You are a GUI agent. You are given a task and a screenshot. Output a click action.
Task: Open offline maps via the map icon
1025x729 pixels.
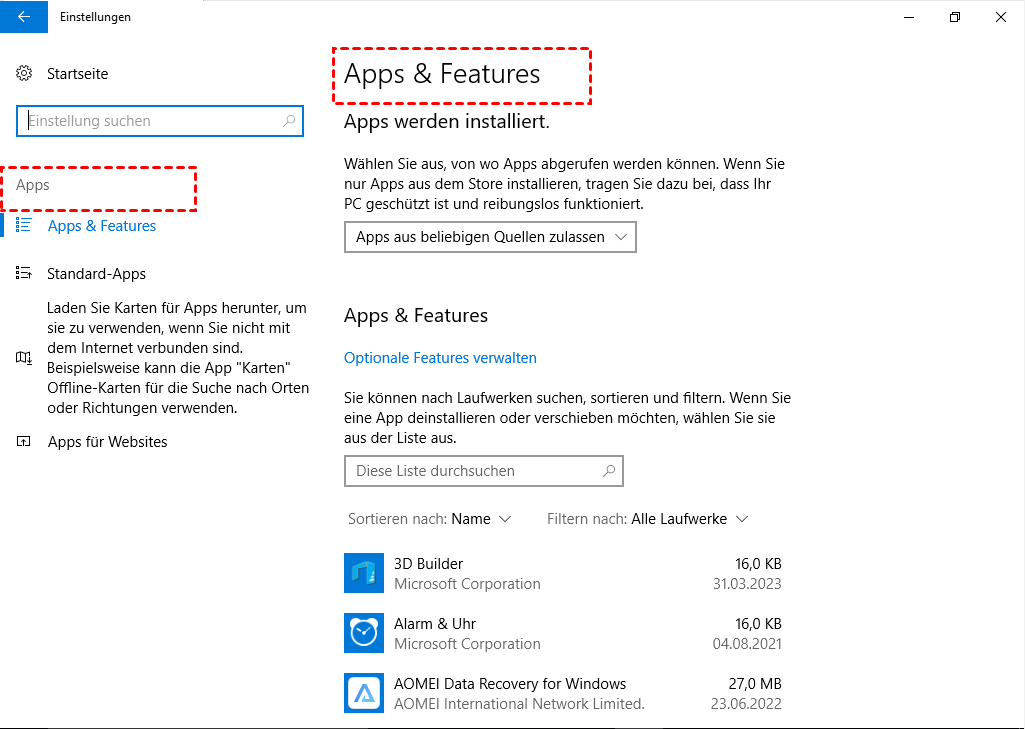(24, 358)
